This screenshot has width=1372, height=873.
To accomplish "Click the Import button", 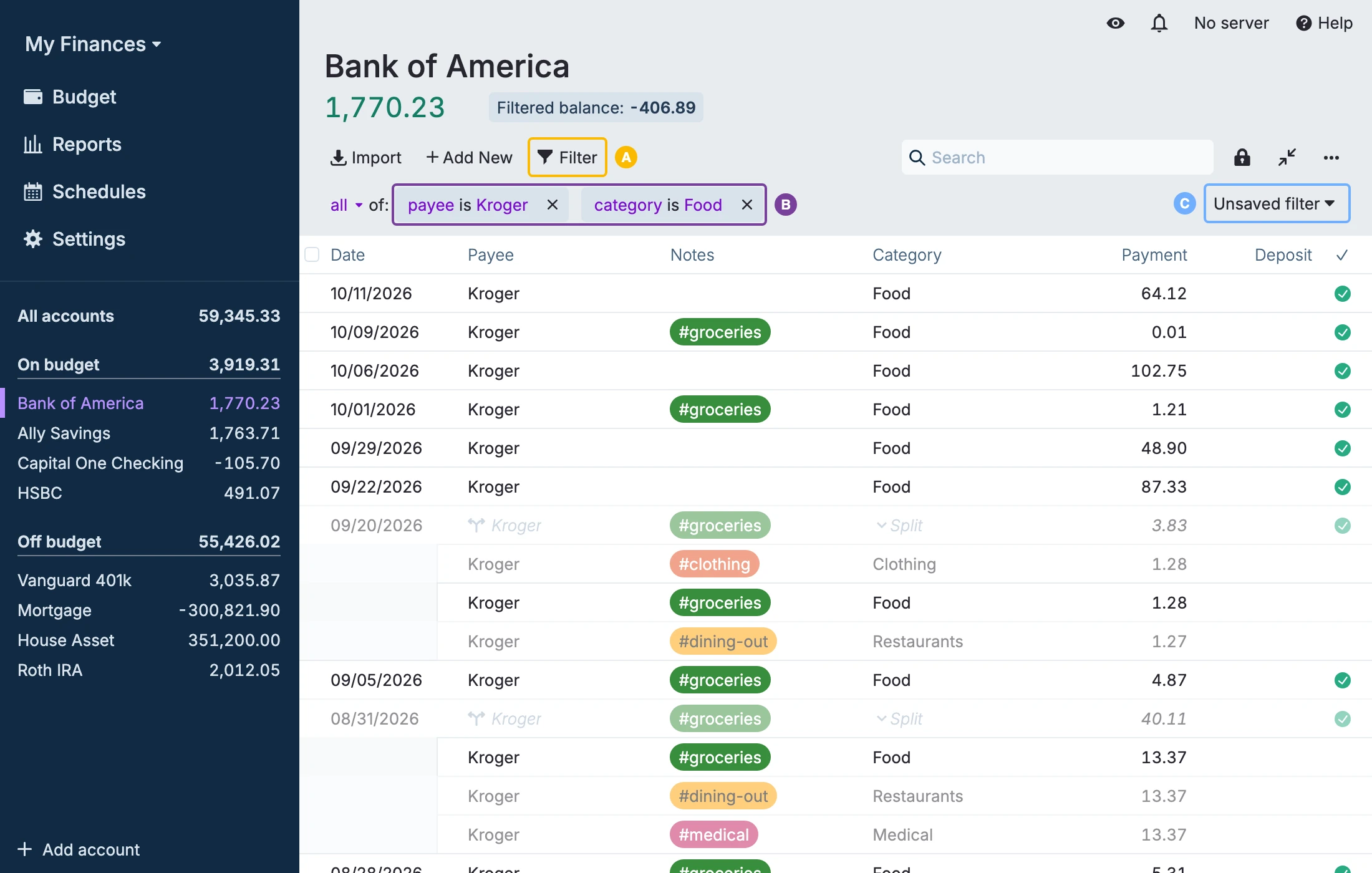I will (x=365, y=157).
